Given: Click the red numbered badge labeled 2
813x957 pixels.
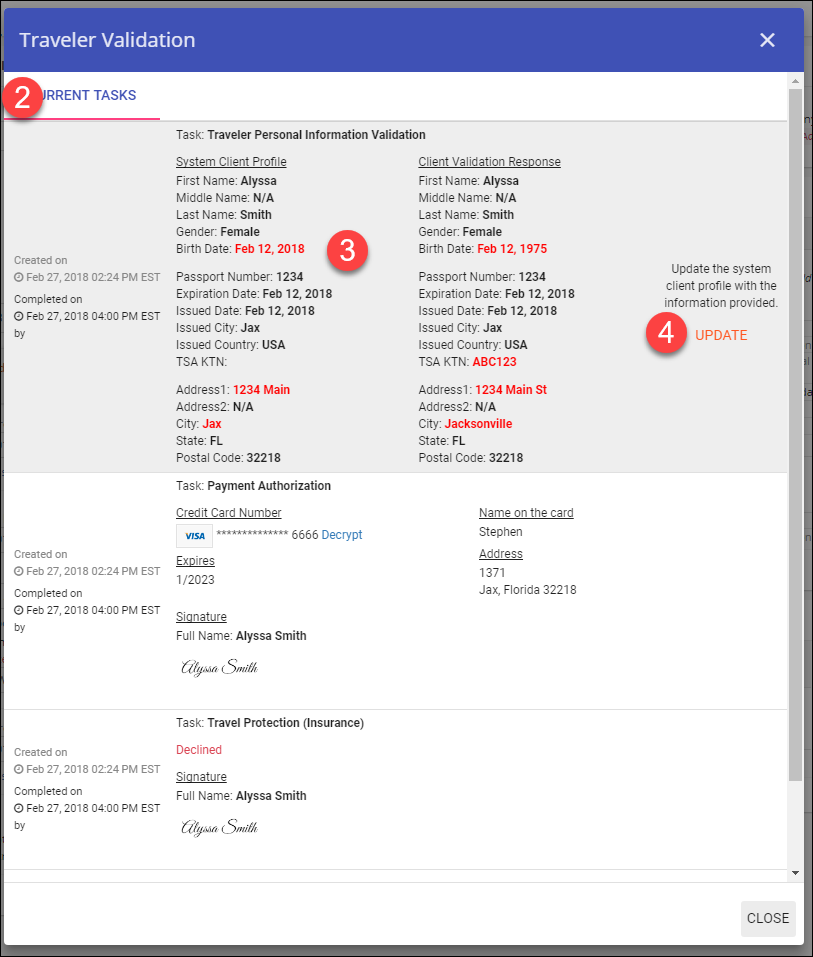Looking at the screenshot, I should pyautogui.click(x=22, y=98).
